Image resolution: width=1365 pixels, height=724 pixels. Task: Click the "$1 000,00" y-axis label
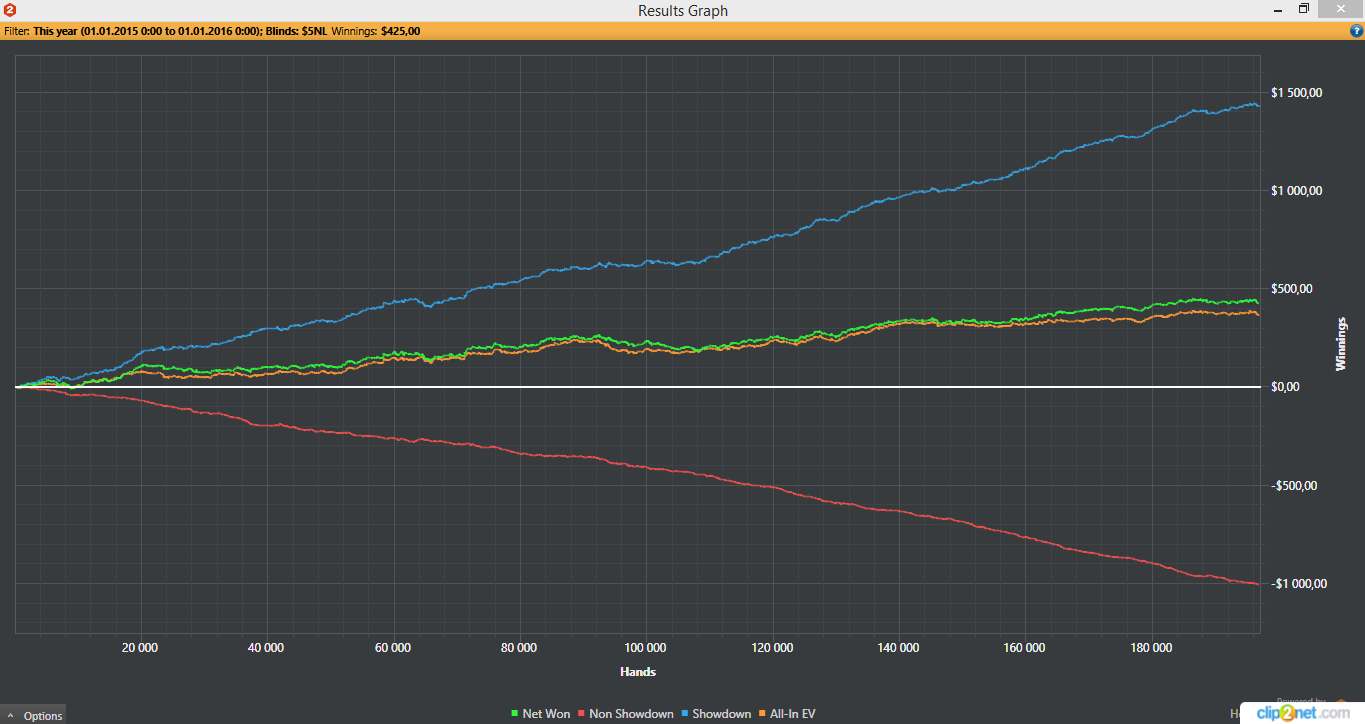coord(1297,191)
